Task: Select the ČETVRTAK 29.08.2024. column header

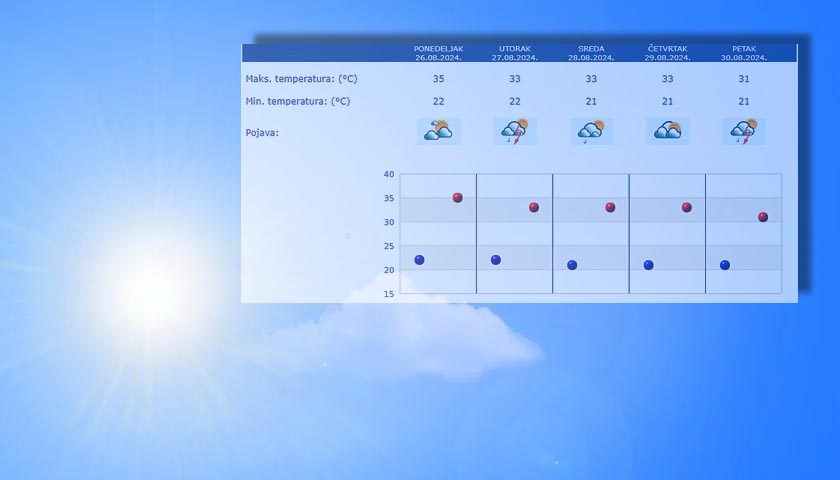Action: [668, 53]
